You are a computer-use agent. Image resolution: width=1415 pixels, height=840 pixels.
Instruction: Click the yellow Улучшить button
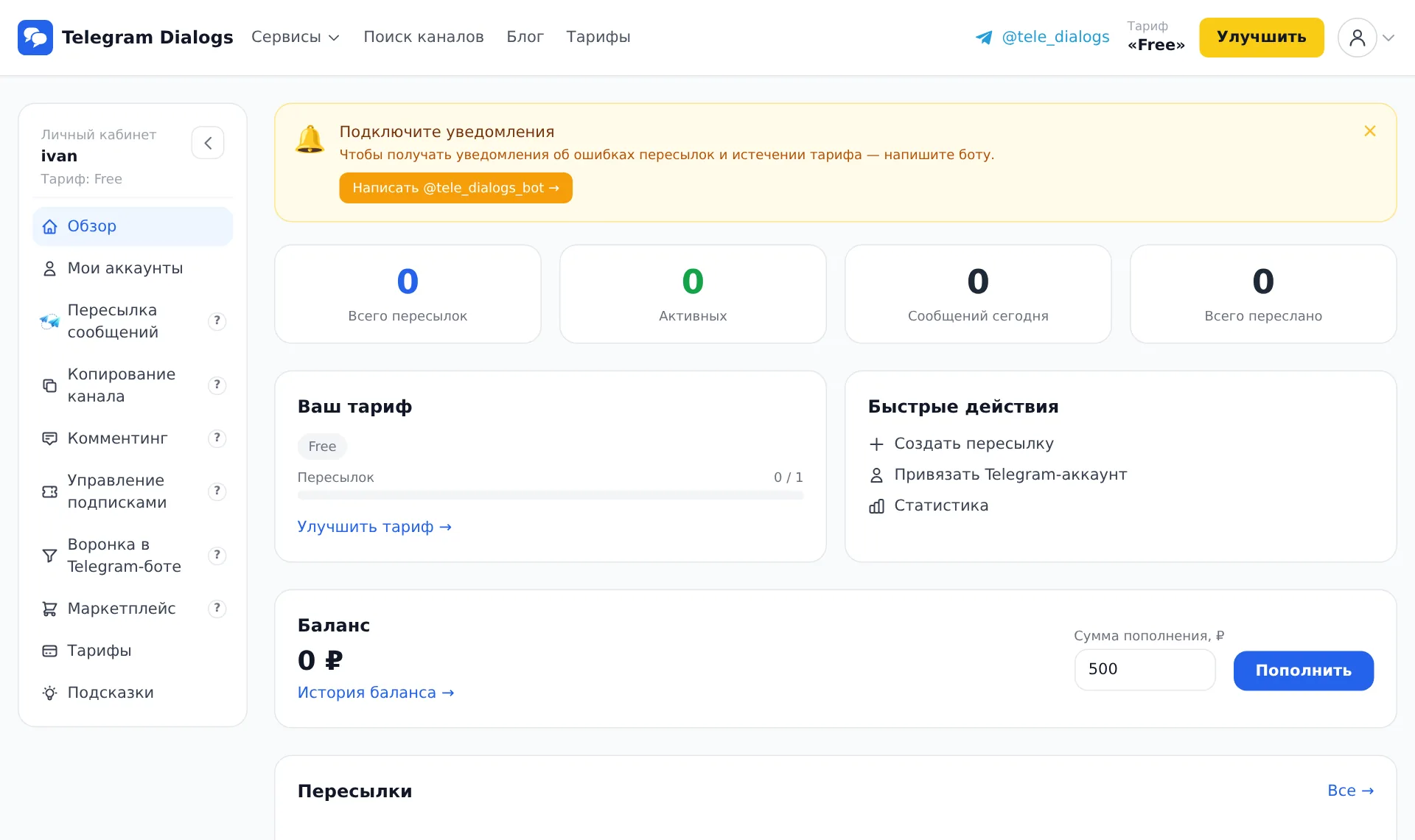[1261, 38]
